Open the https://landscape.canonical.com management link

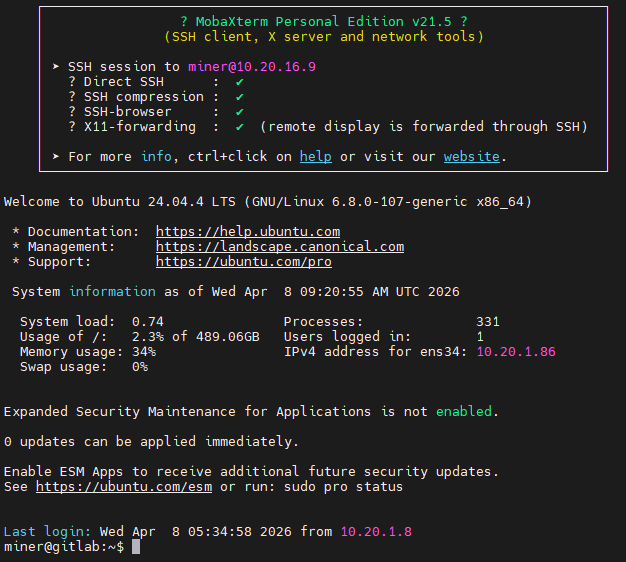pyautogui.click(x=280, y=247)
